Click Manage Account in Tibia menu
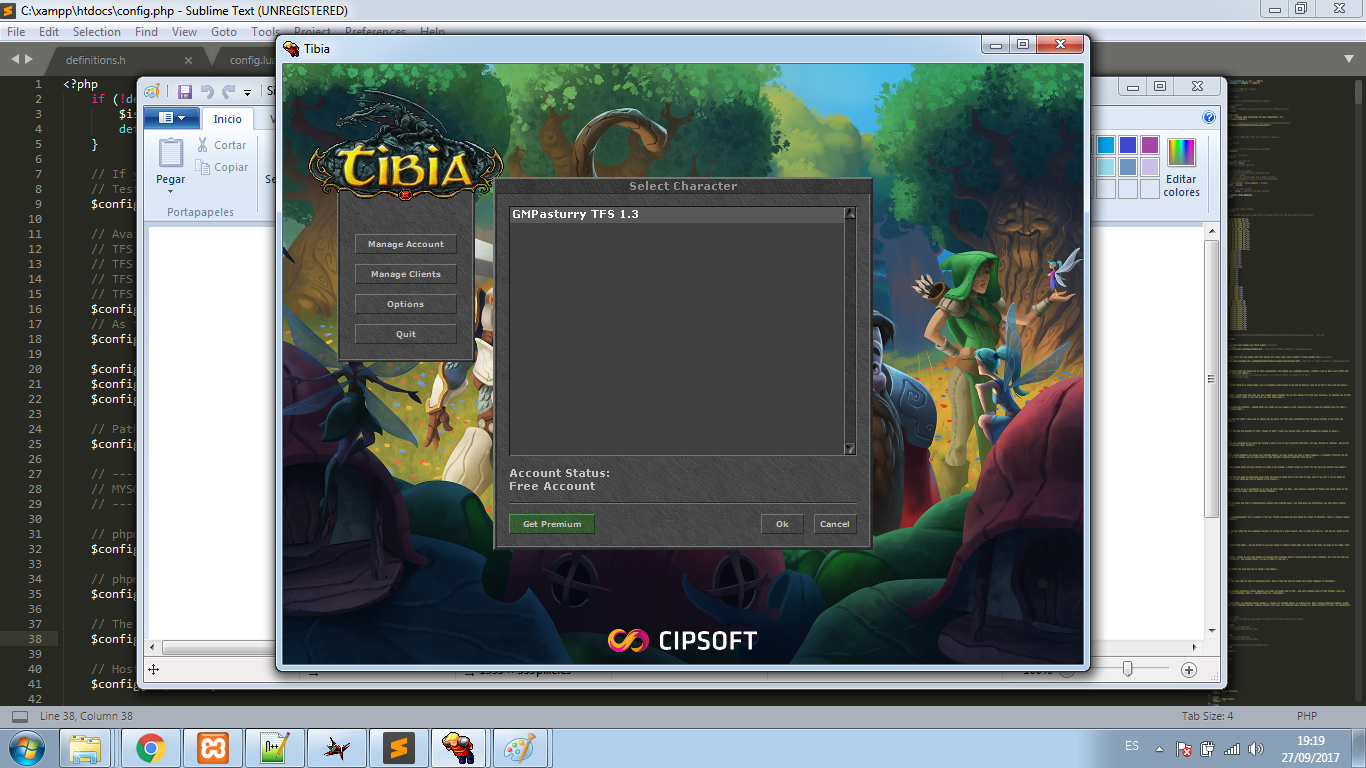 (406, 244)
